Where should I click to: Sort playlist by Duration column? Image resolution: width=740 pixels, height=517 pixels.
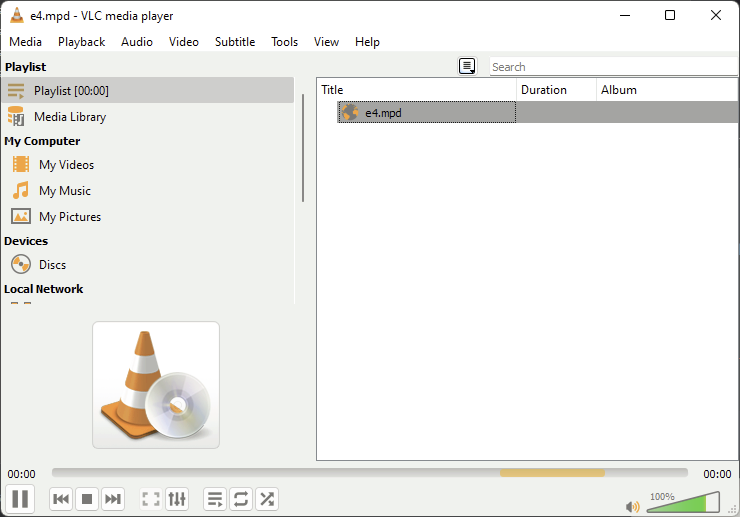(x=556, y=90)
